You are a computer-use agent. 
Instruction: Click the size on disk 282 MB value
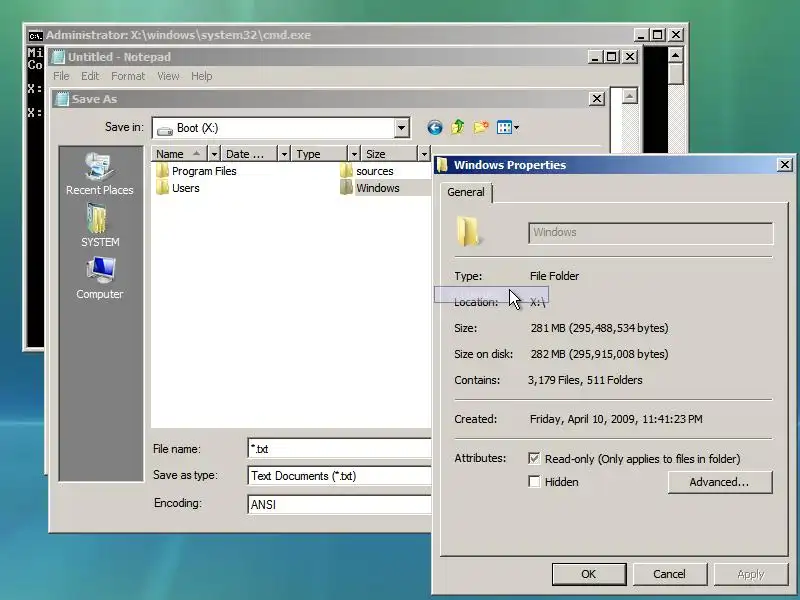click(x=599, y=354)
